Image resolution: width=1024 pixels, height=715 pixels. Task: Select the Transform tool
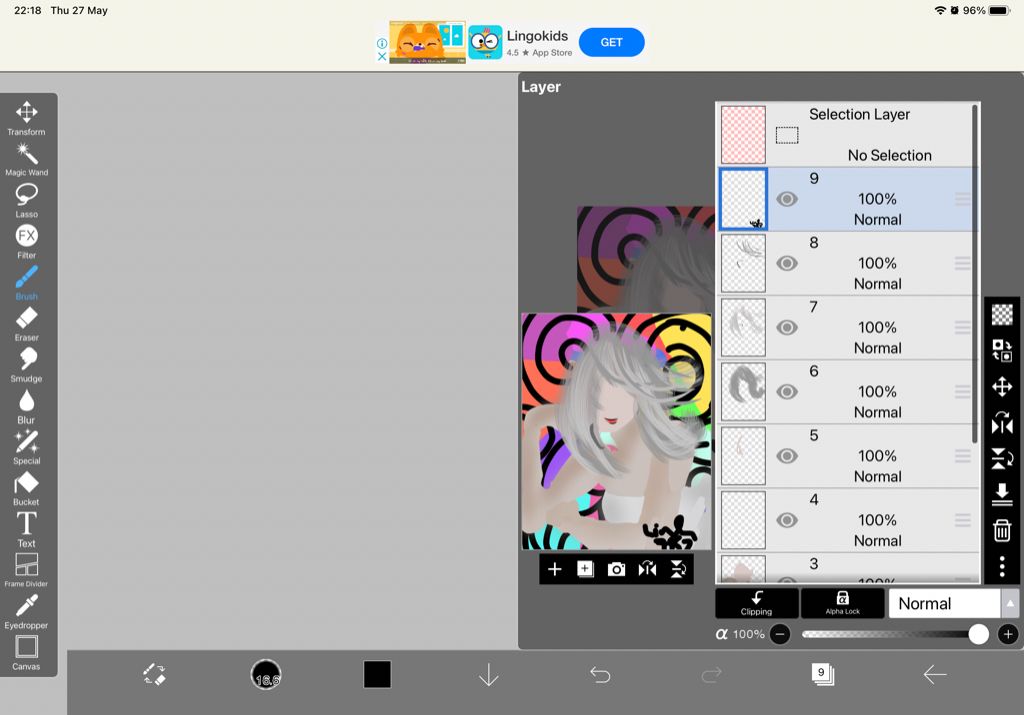26,118
